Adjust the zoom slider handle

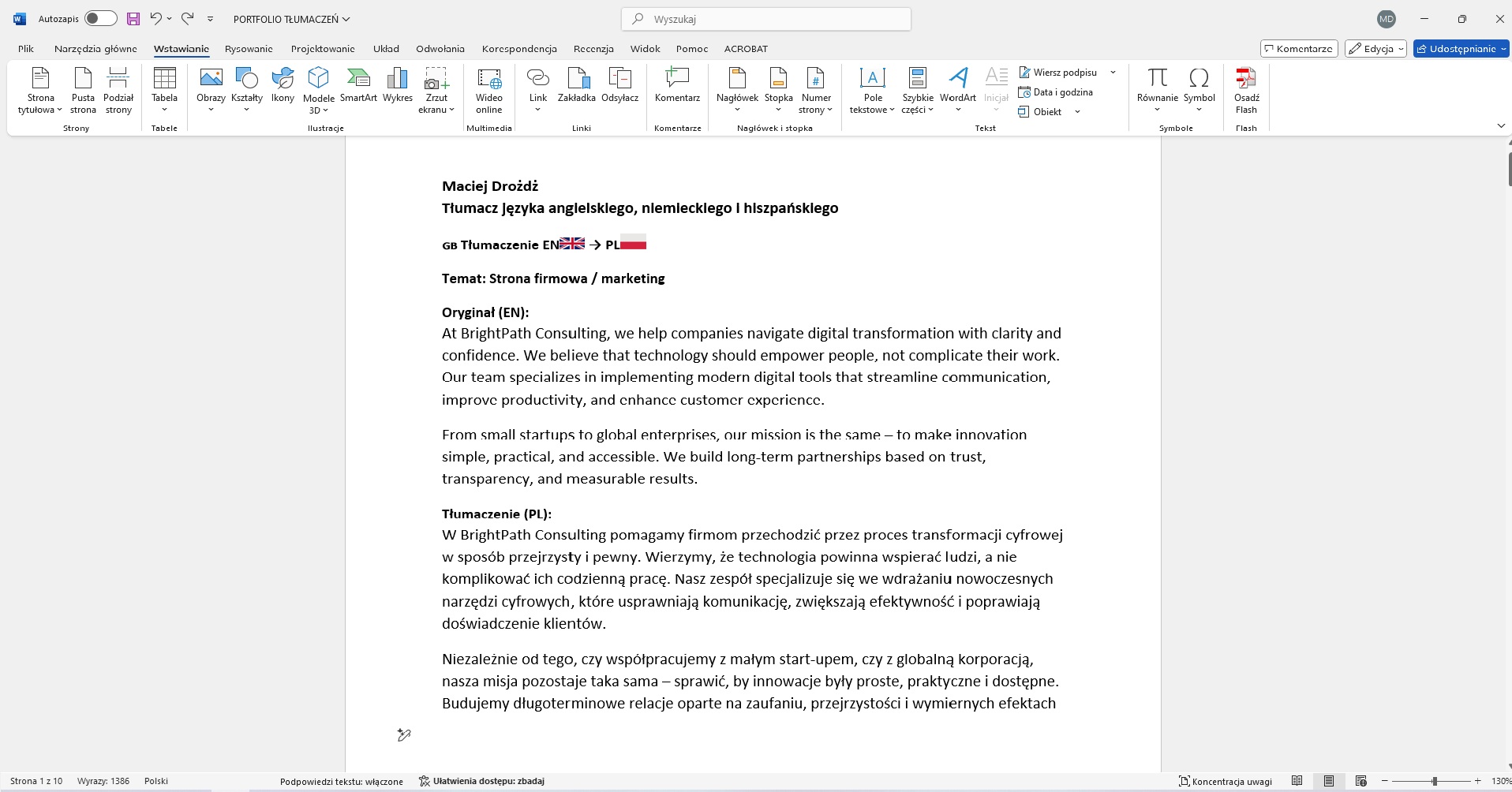tap(1435, 781)
